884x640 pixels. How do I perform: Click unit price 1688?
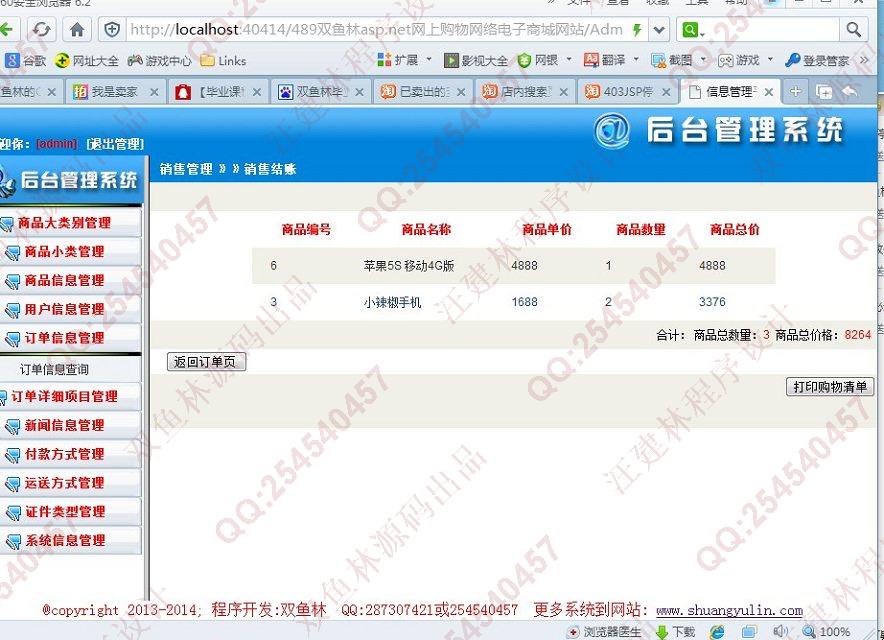coord(524,302)
